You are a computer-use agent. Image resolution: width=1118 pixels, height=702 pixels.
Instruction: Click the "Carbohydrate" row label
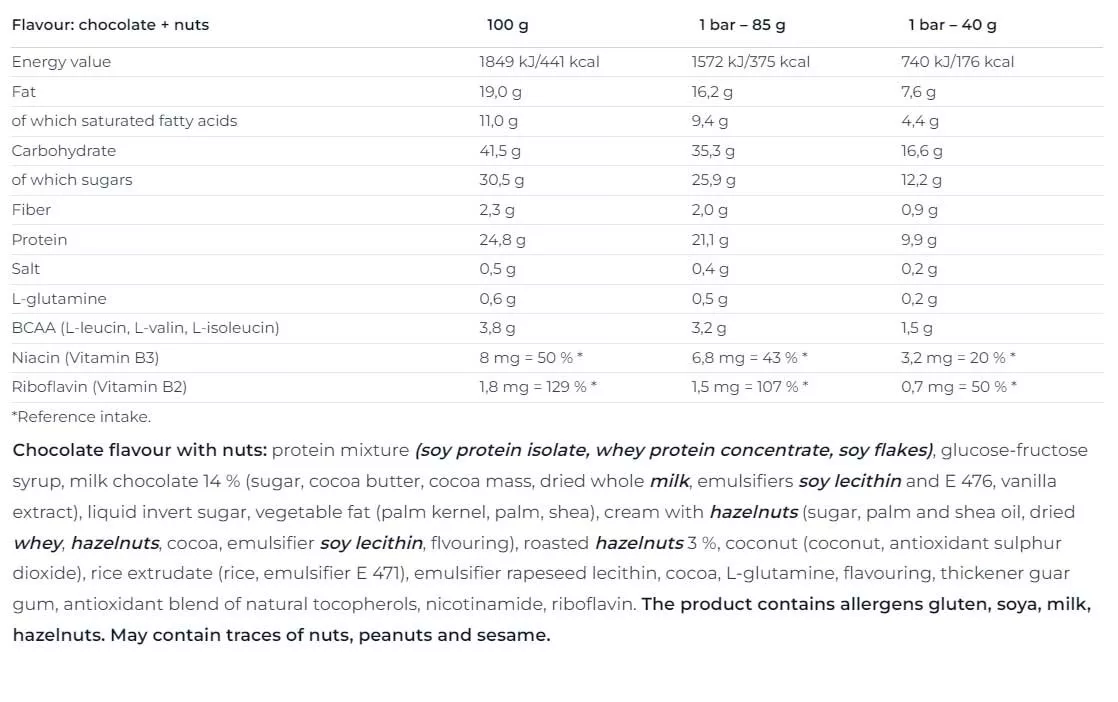tap(63, 151)
